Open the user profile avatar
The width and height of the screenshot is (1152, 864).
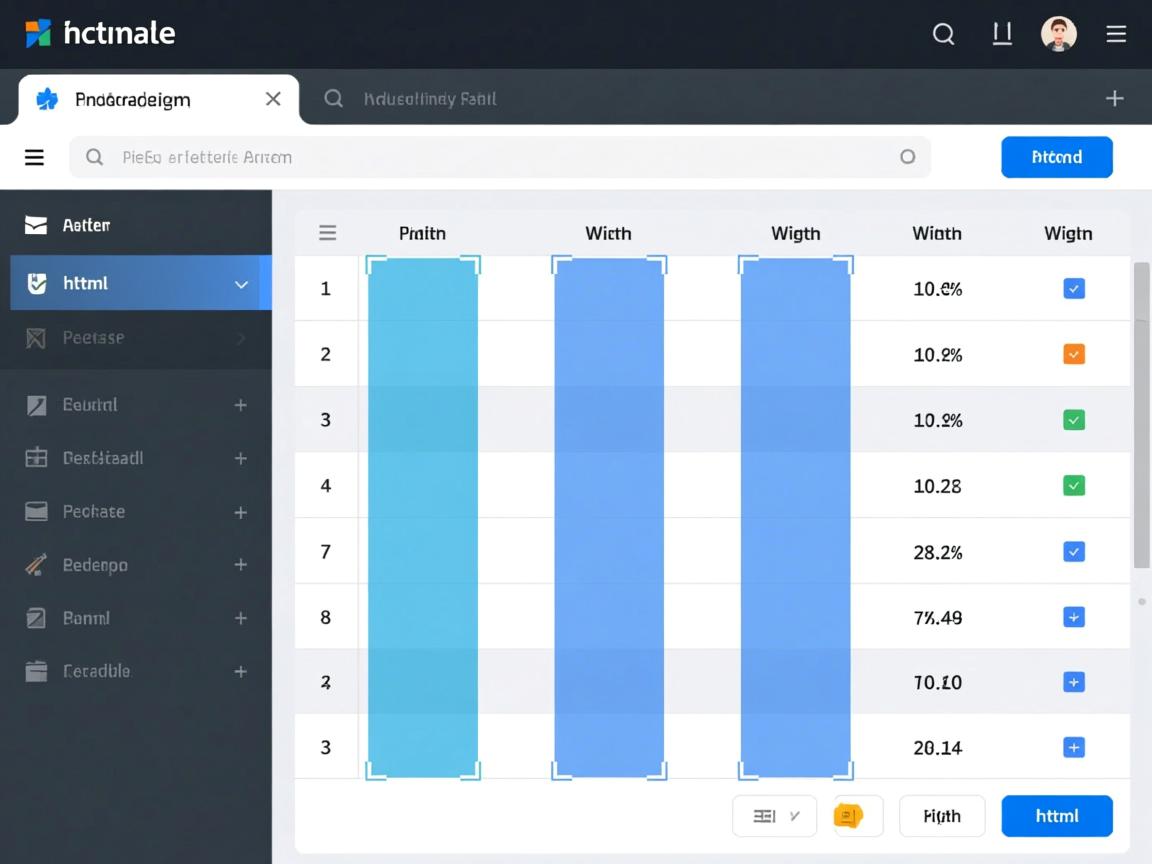(x=1058, y=34)
